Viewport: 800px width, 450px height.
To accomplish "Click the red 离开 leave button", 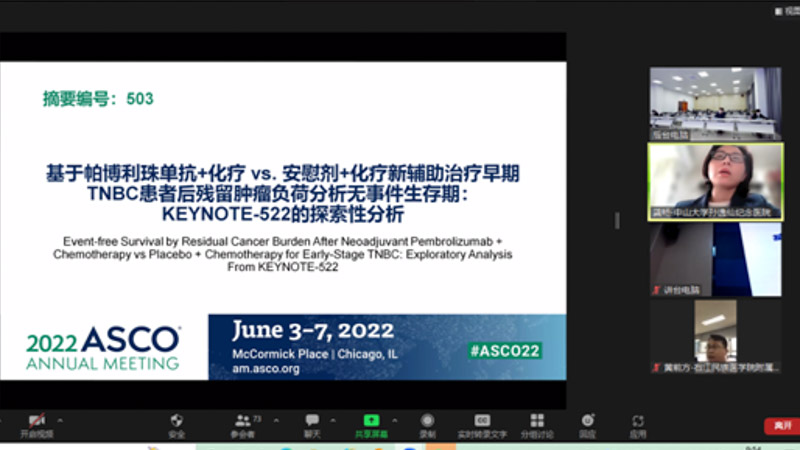I will tap(782, 426).
